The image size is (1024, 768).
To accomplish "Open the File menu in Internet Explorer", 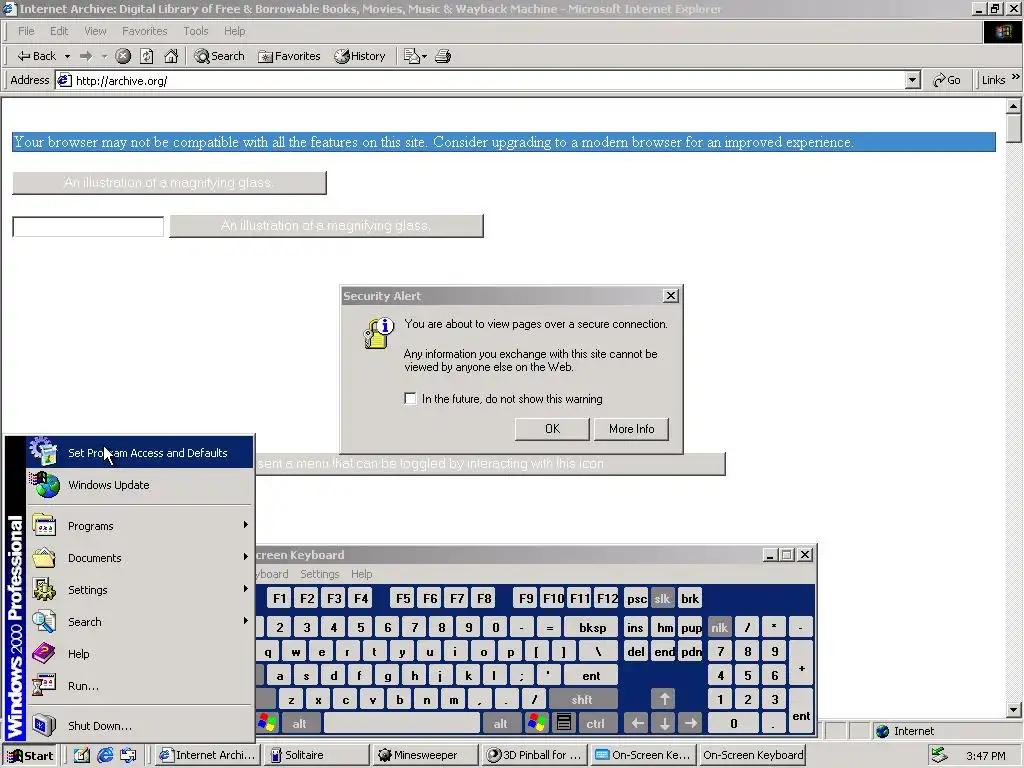I will [x=26, y=31].
